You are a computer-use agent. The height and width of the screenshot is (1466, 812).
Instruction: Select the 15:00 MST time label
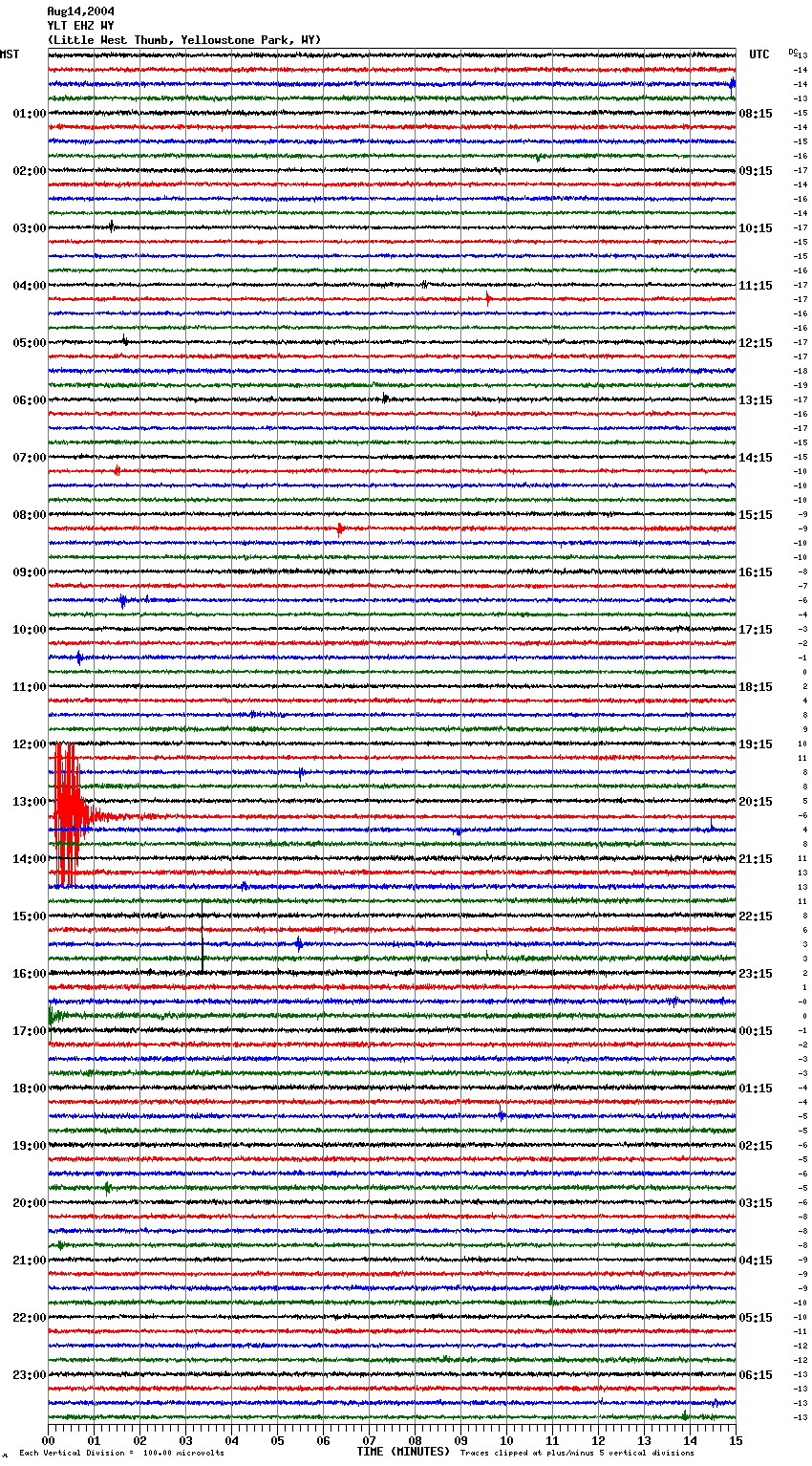tap(30, 916)
